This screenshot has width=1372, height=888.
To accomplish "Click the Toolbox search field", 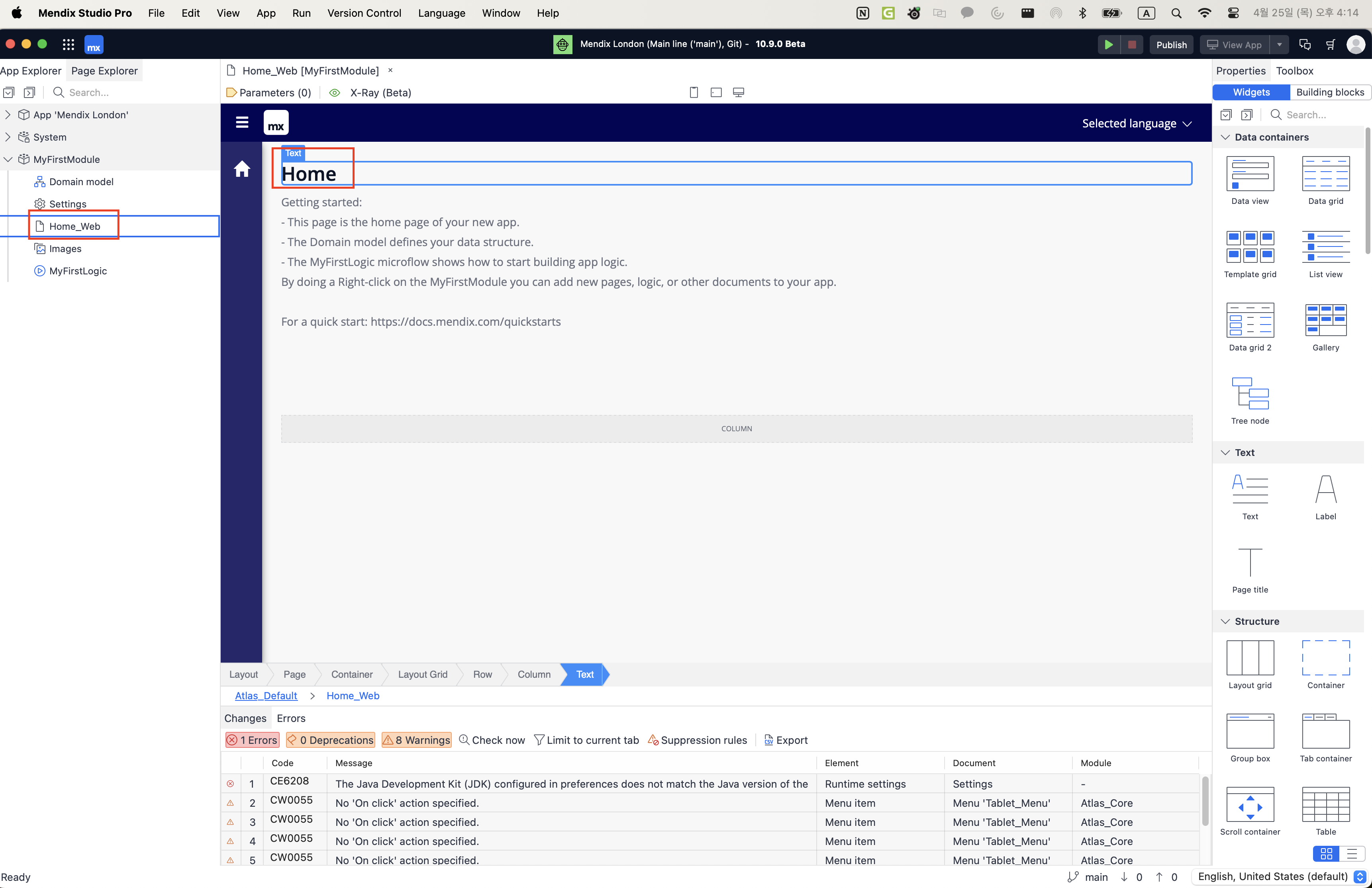I will tap(1317, 115).
